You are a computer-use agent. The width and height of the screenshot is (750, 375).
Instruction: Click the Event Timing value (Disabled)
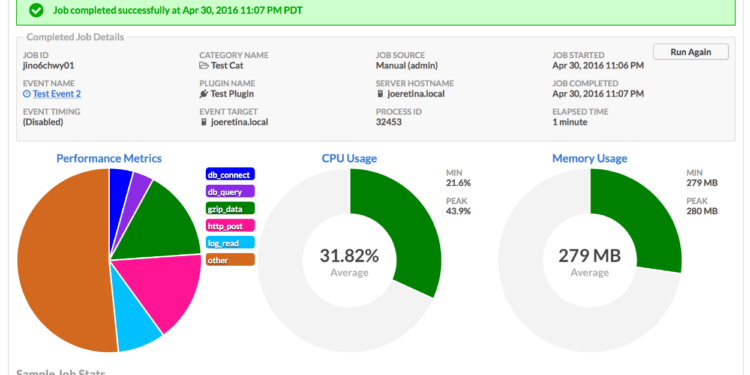tap(43, 122)
